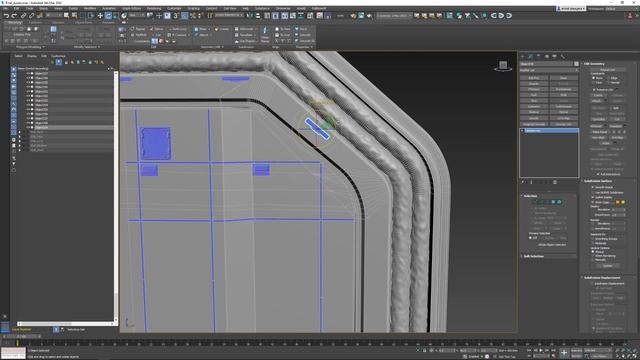Activate the Select and Move tool
Screen dimensions: 640x360
point(100,16)
